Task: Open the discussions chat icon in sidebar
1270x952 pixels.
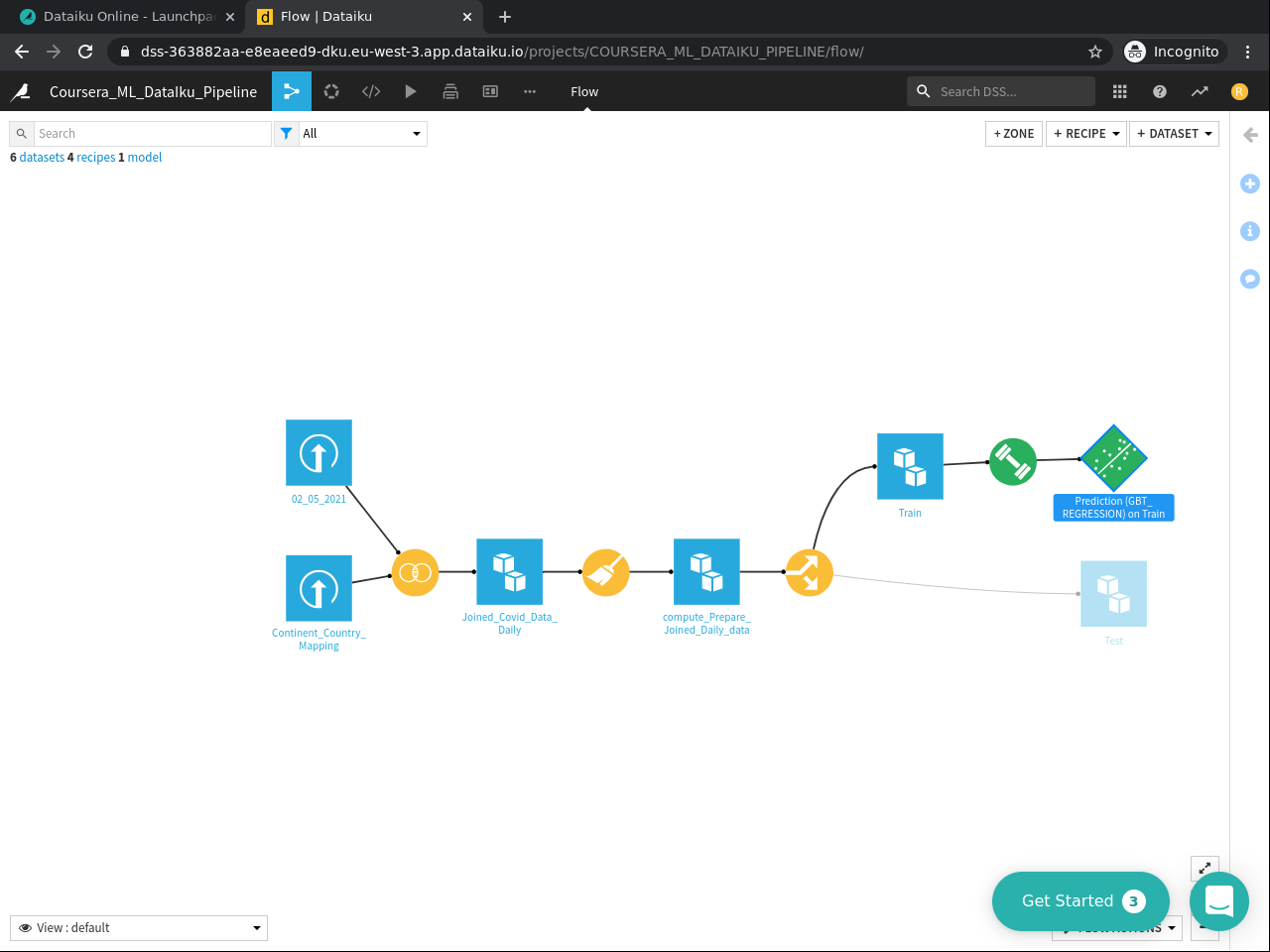Action: (1250, 279)
